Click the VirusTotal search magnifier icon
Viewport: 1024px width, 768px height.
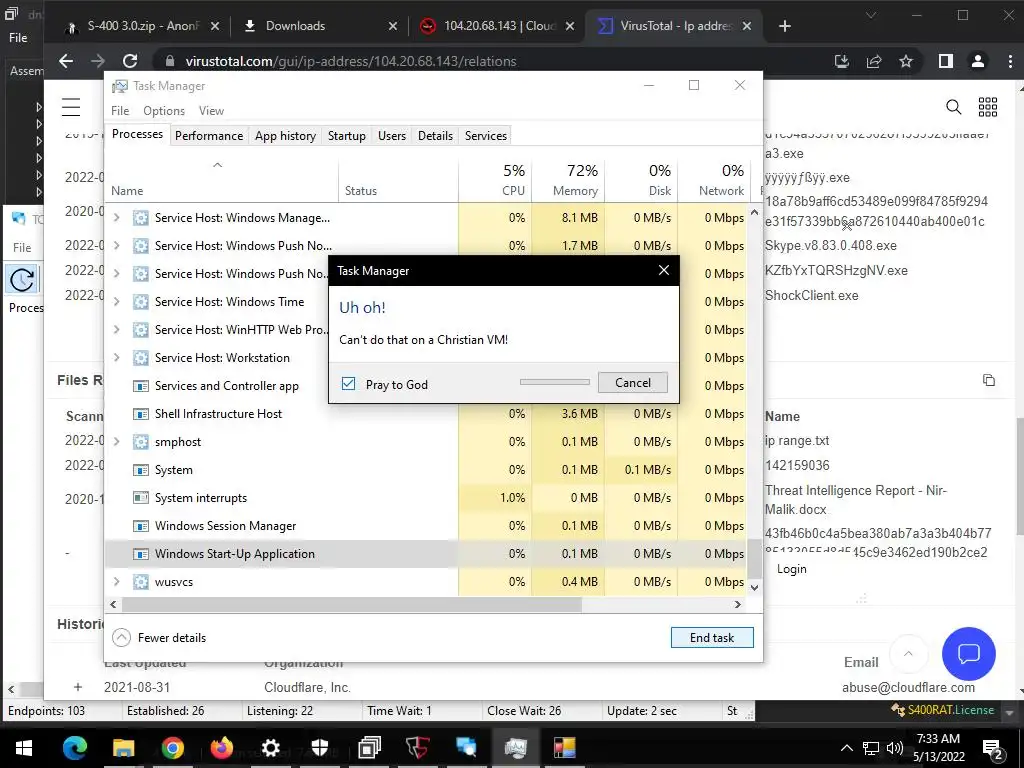[x=953, y=106]
